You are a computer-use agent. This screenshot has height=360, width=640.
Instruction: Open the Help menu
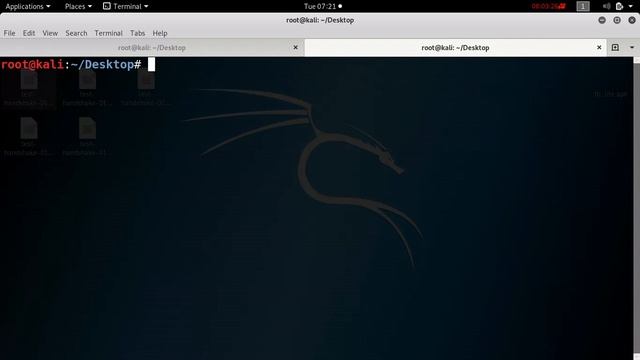pyautogui.click(x=160, y=33)
